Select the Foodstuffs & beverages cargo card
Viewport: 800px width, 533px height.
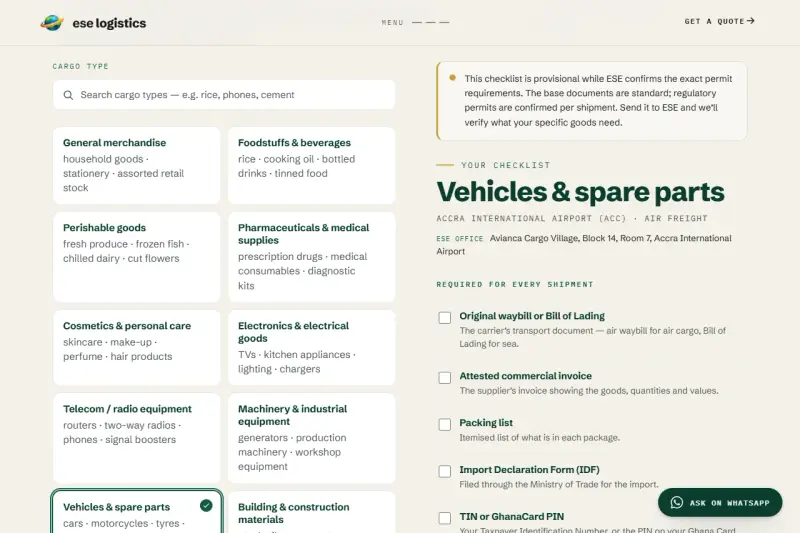[312, 165]
